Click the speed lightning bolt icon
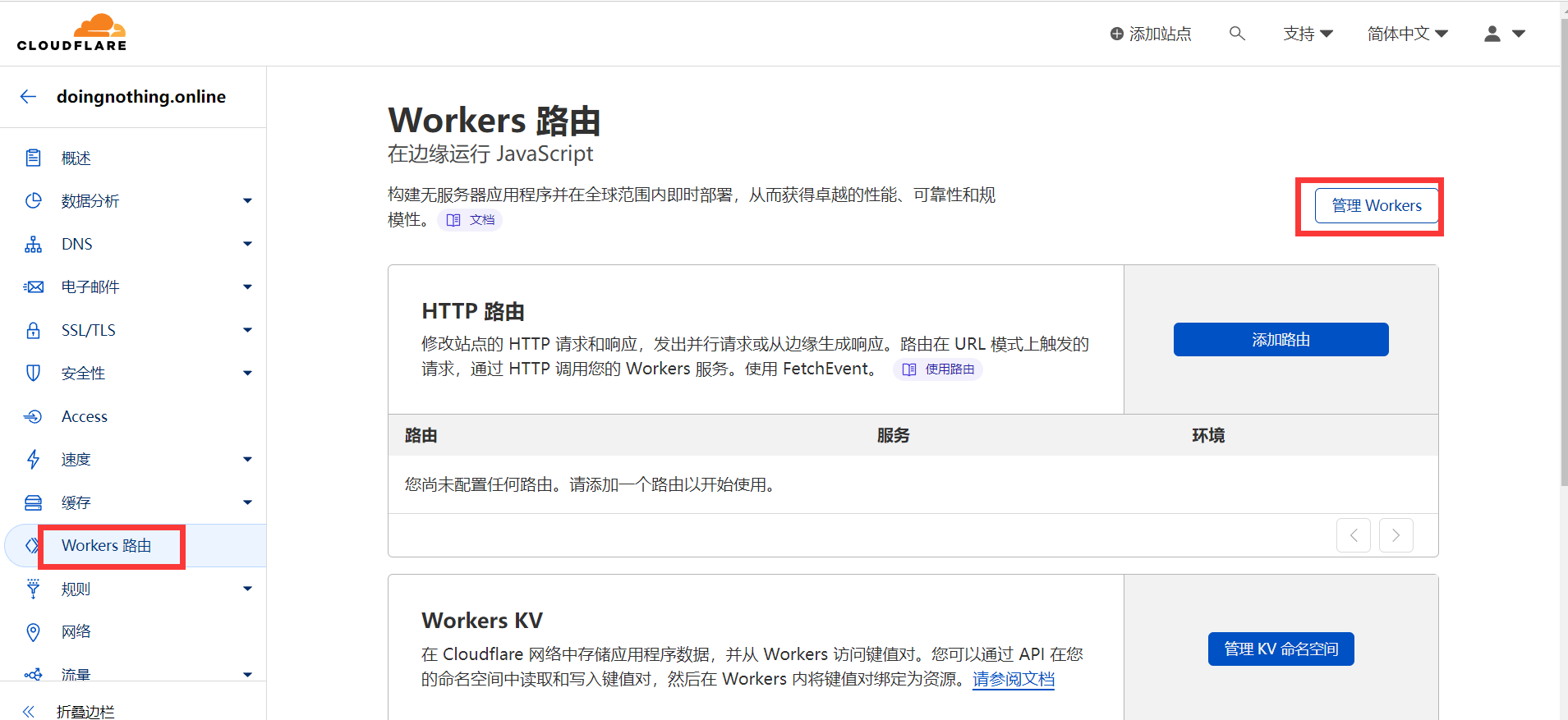 pos(33,460)
